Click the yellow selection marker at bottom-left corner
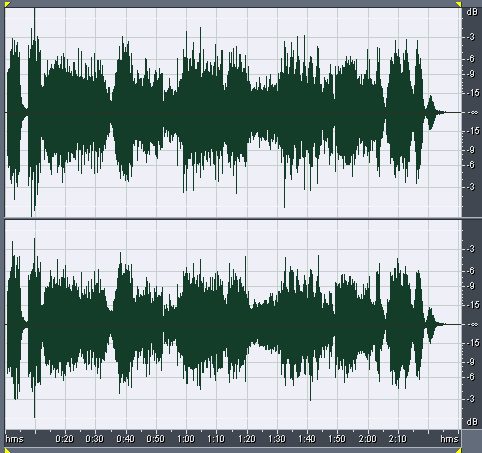The image size is (482, 453). coord(7,450)
